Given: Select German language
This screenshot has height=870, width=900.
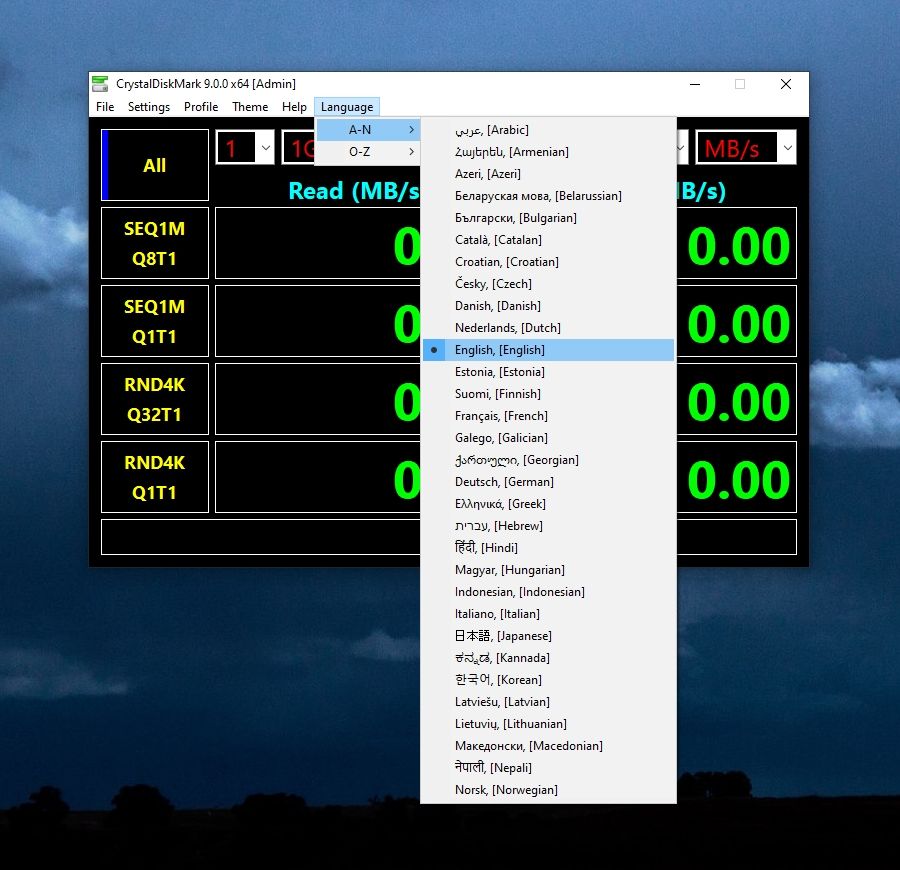Looking at the screenshot, I should pyautogui.click(x=548, y=482).
